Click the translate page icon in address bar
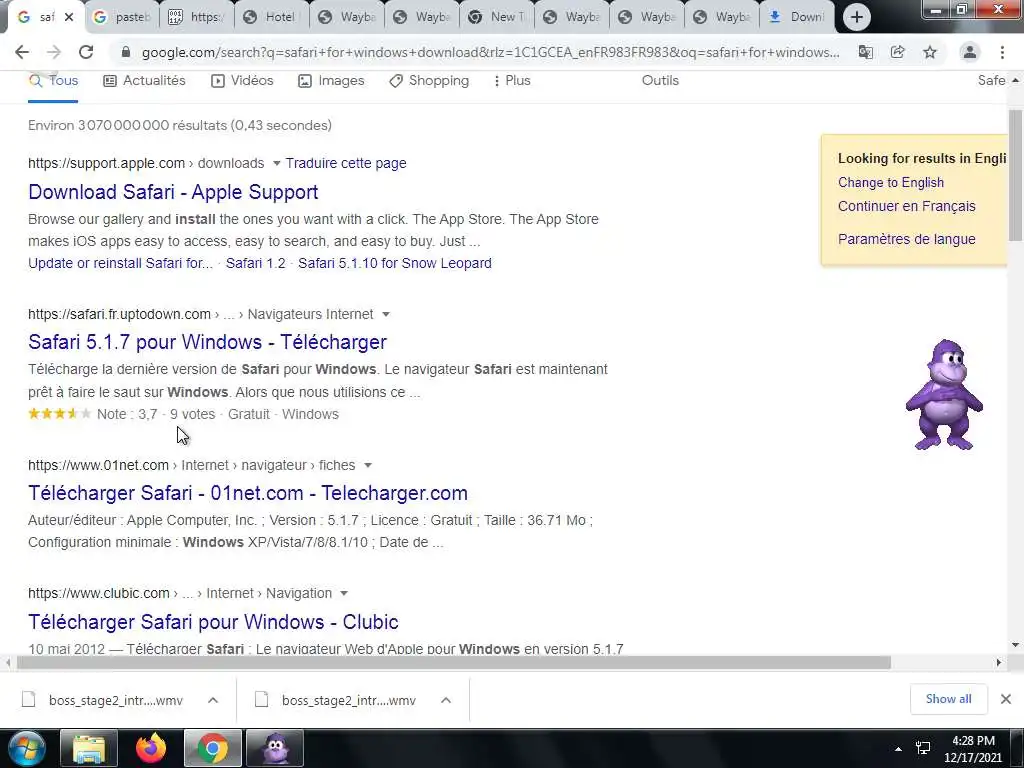 865,52
